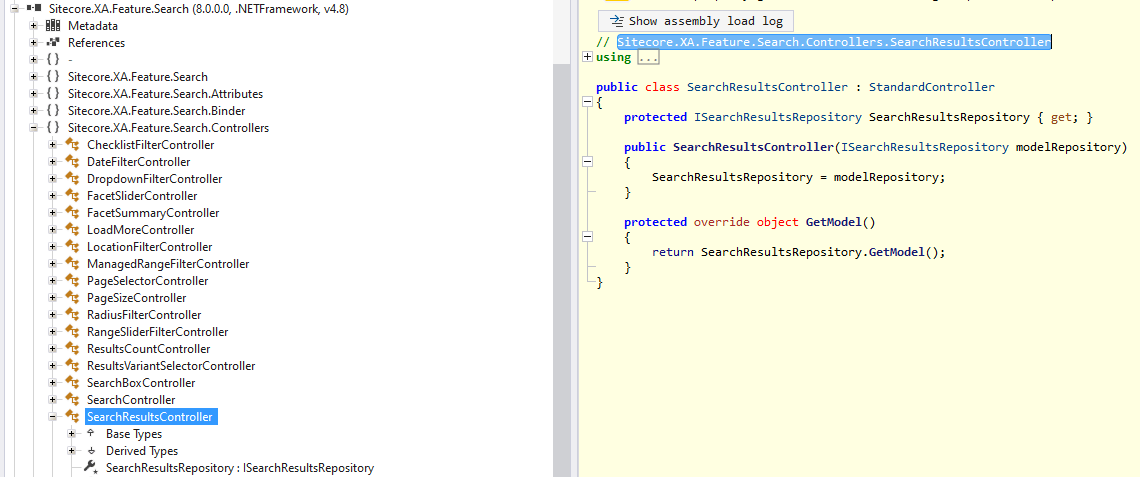The height and width of the screenshot is (477, 1140).
Task: Collapse the constructor body in code view
Action: tap(587, 161)
